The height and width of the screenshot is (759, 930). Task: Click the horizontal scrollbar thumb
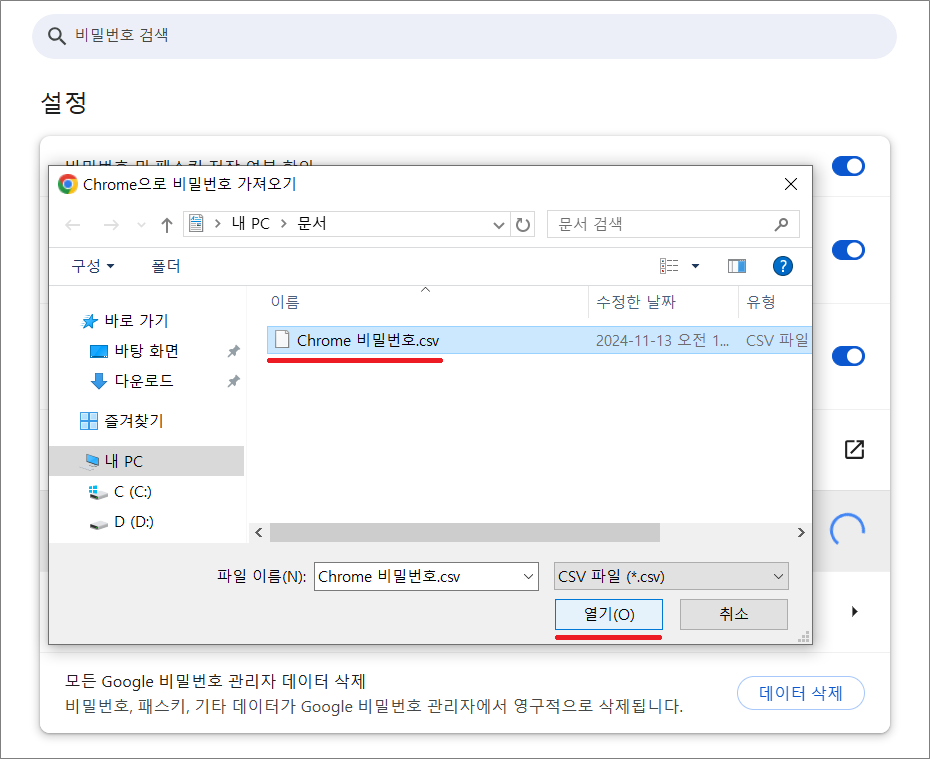point(465,532)
